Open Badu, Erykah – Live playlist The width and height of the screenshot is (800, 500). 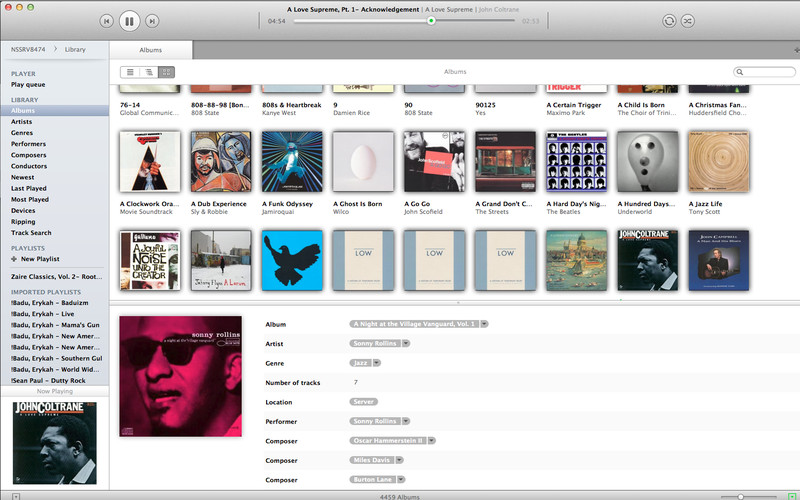[x=42, y=314]
